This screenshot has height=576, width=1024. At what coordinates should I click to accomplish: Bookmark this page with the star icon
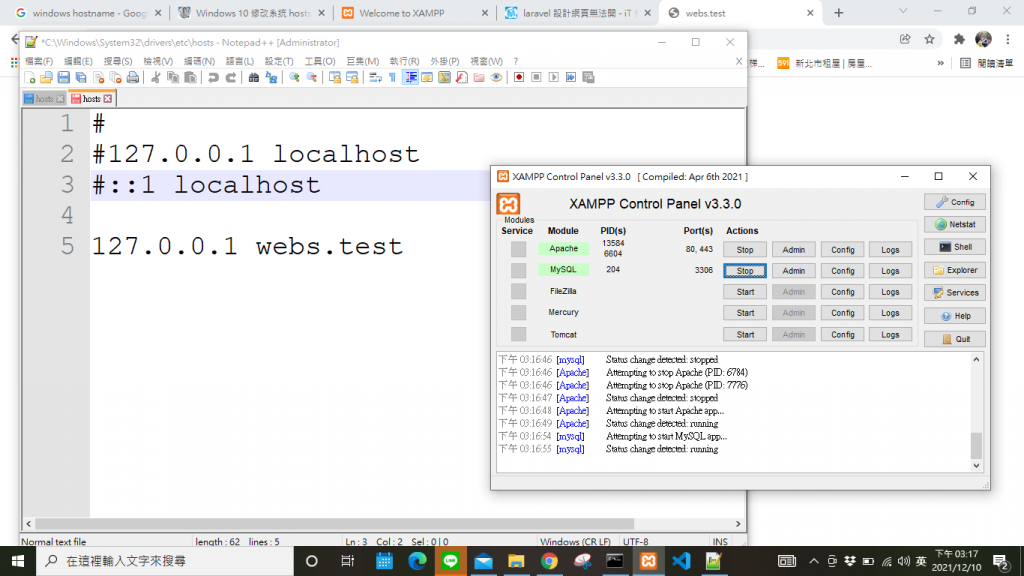[929, 39]
